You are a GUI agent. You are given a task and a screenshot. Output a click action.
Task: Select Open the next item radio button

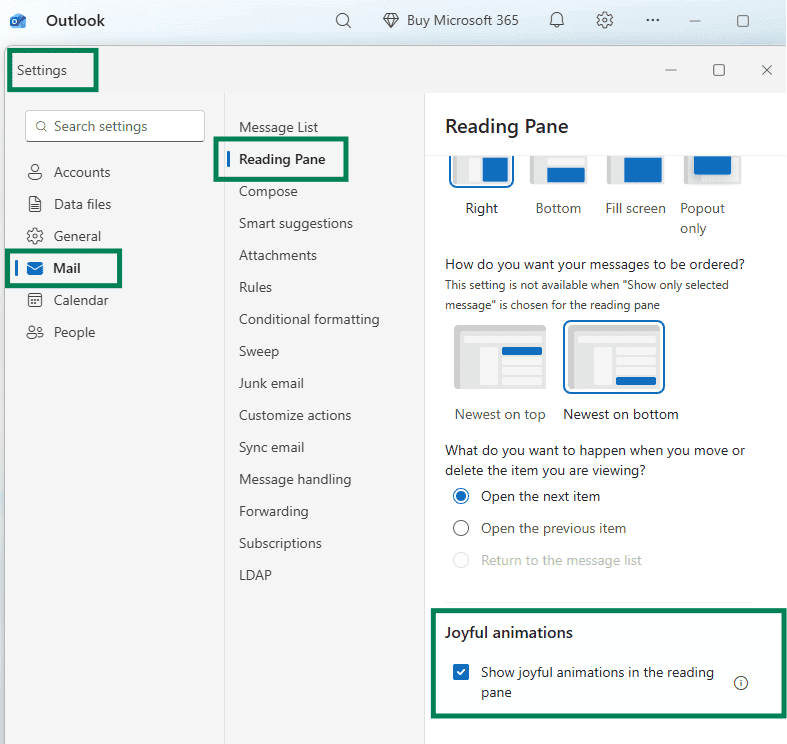pos(461,497)
